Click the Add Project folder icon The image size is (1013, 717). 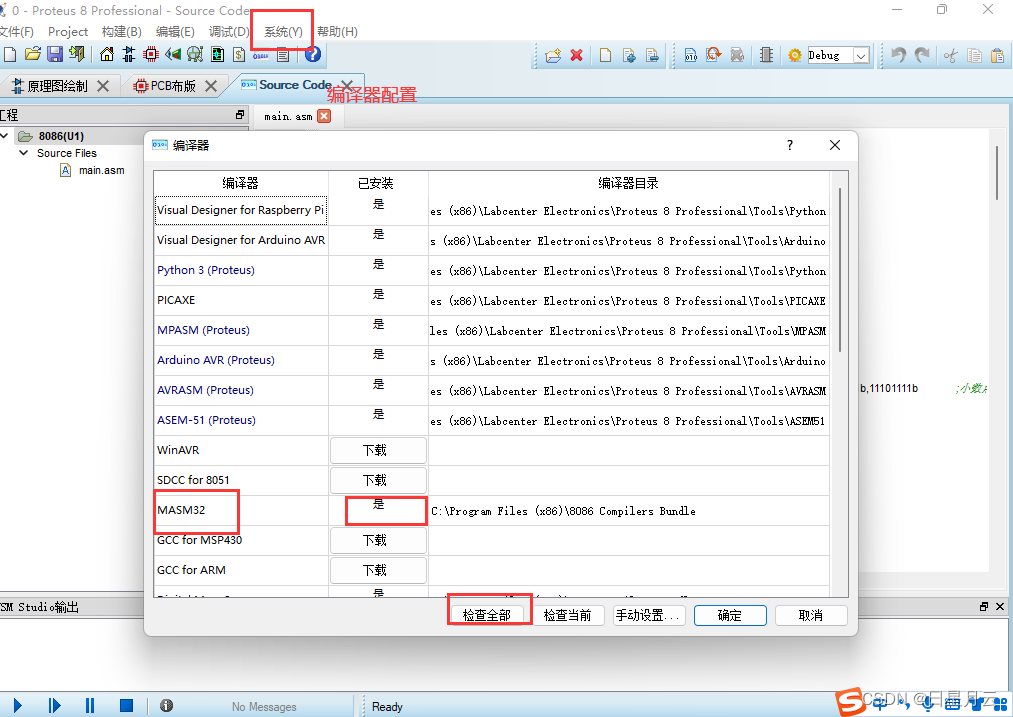click(x=553, y=56)
